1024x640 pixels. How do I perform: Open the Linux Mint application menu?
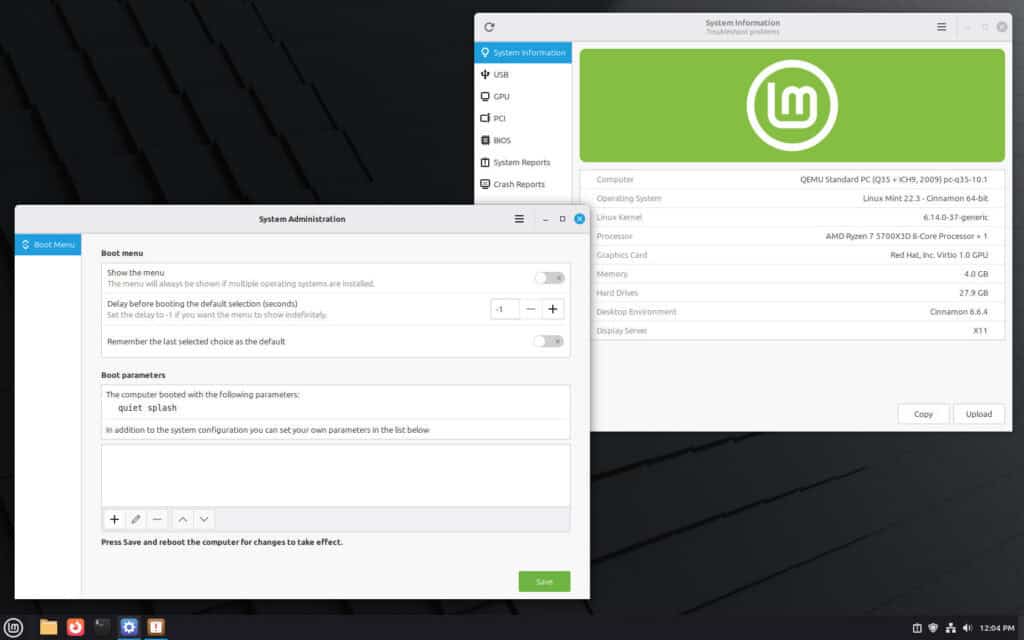pos(14,628)
